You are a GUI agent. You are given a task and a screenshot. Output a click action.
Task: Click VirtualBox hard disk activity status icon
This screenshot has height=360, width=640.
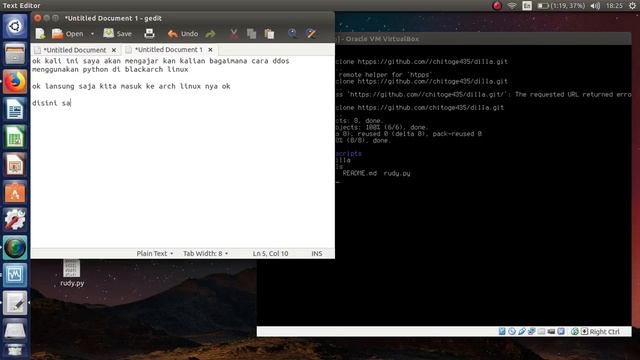(502, 331)
